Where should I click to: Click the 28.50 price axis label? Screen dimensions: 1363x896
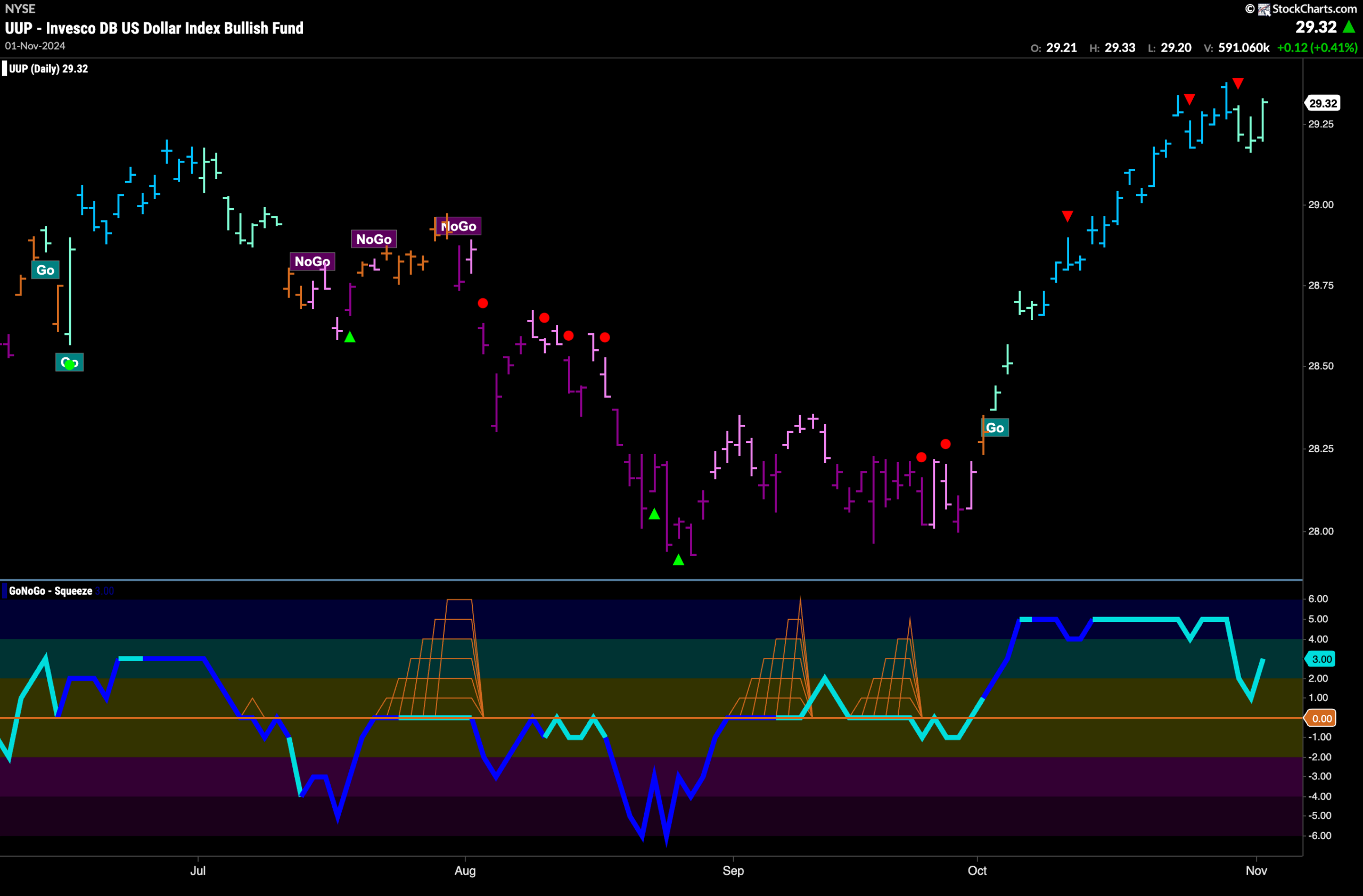pyautogui.click(x=1321, y=366)
